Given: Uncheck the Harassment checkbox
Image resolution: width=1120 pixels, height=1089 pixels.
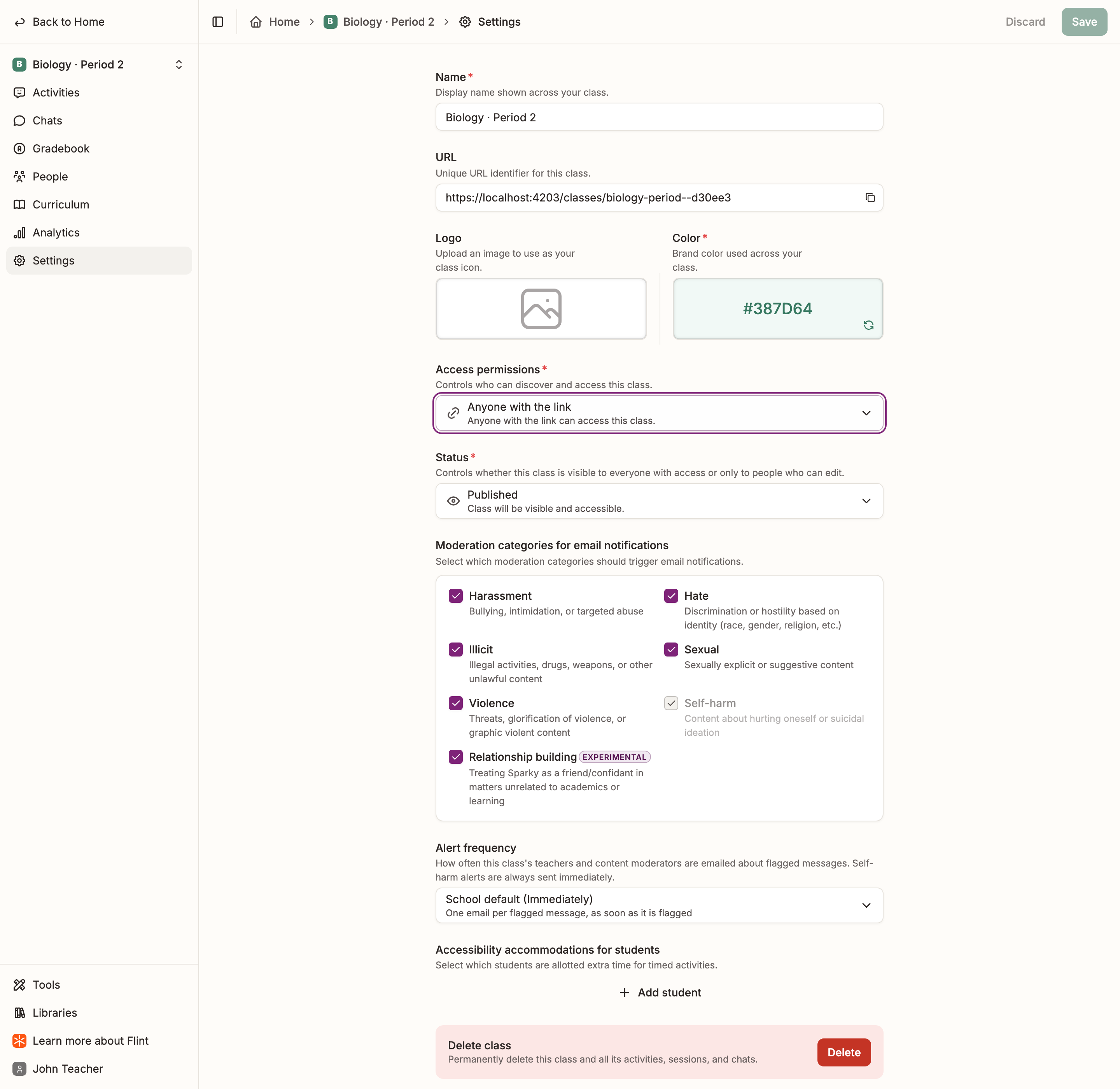Looking at the screenshot, I should point(455,595).
